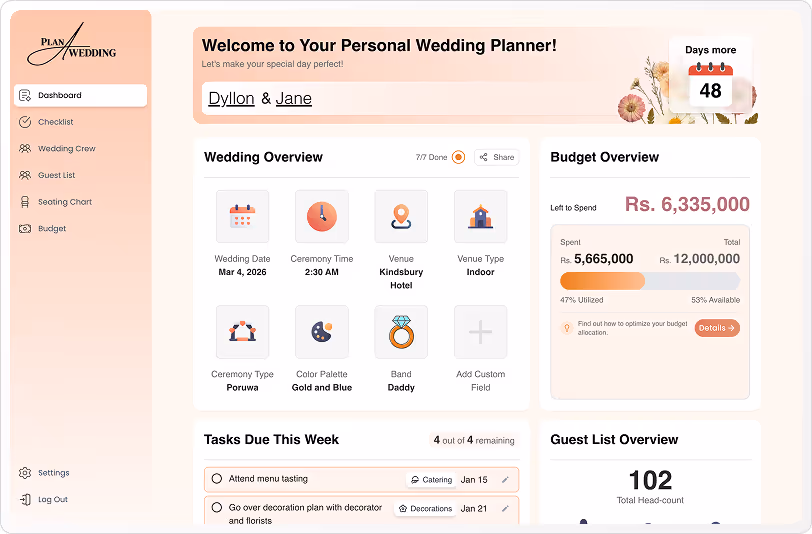Viewport: 812px width, 534px height.
Task: Click the Color Palette icon
Action: pyautogui.click(x=322, y=332)
